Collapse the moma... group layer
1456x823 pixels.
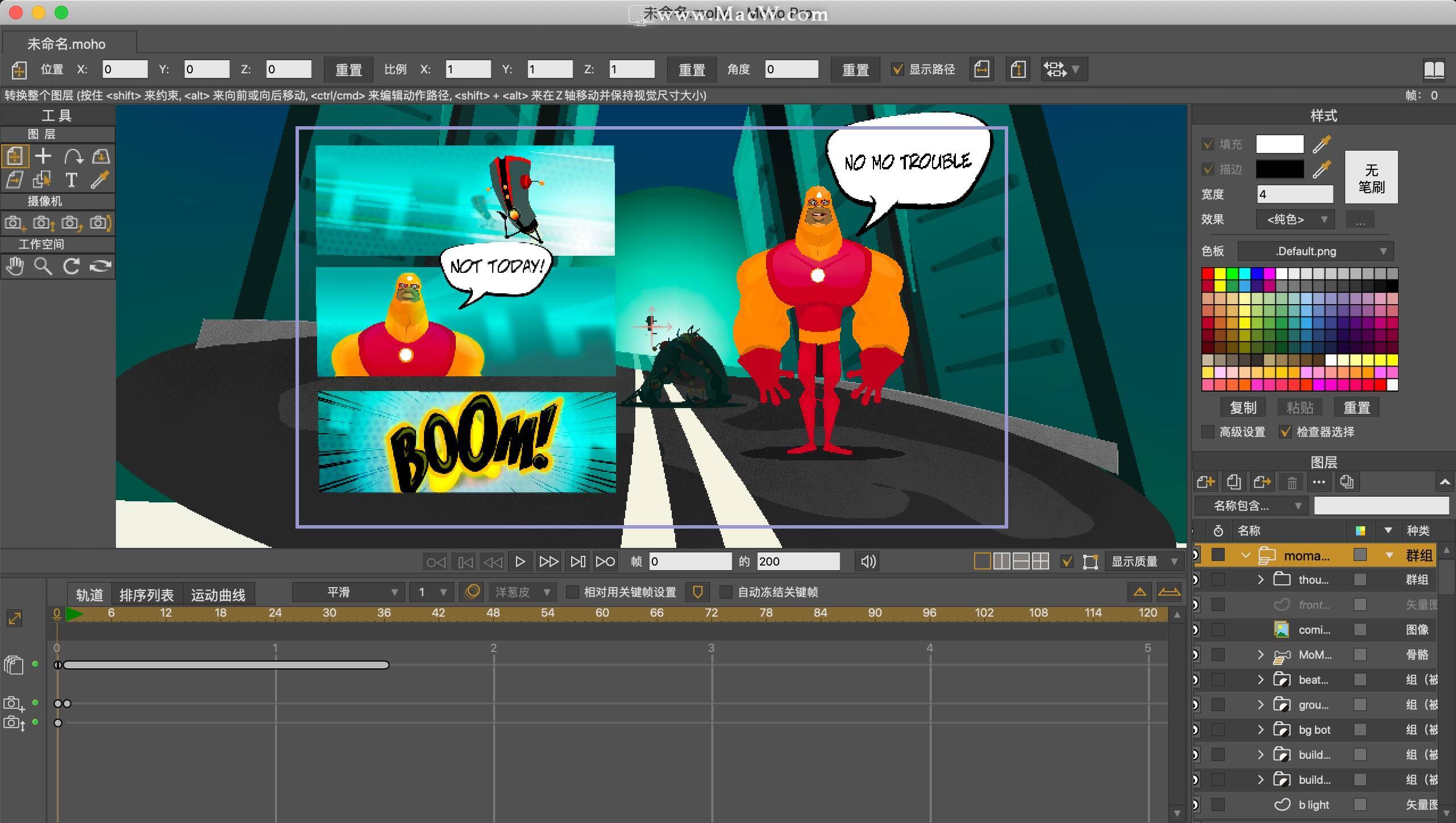(1246, 555)
